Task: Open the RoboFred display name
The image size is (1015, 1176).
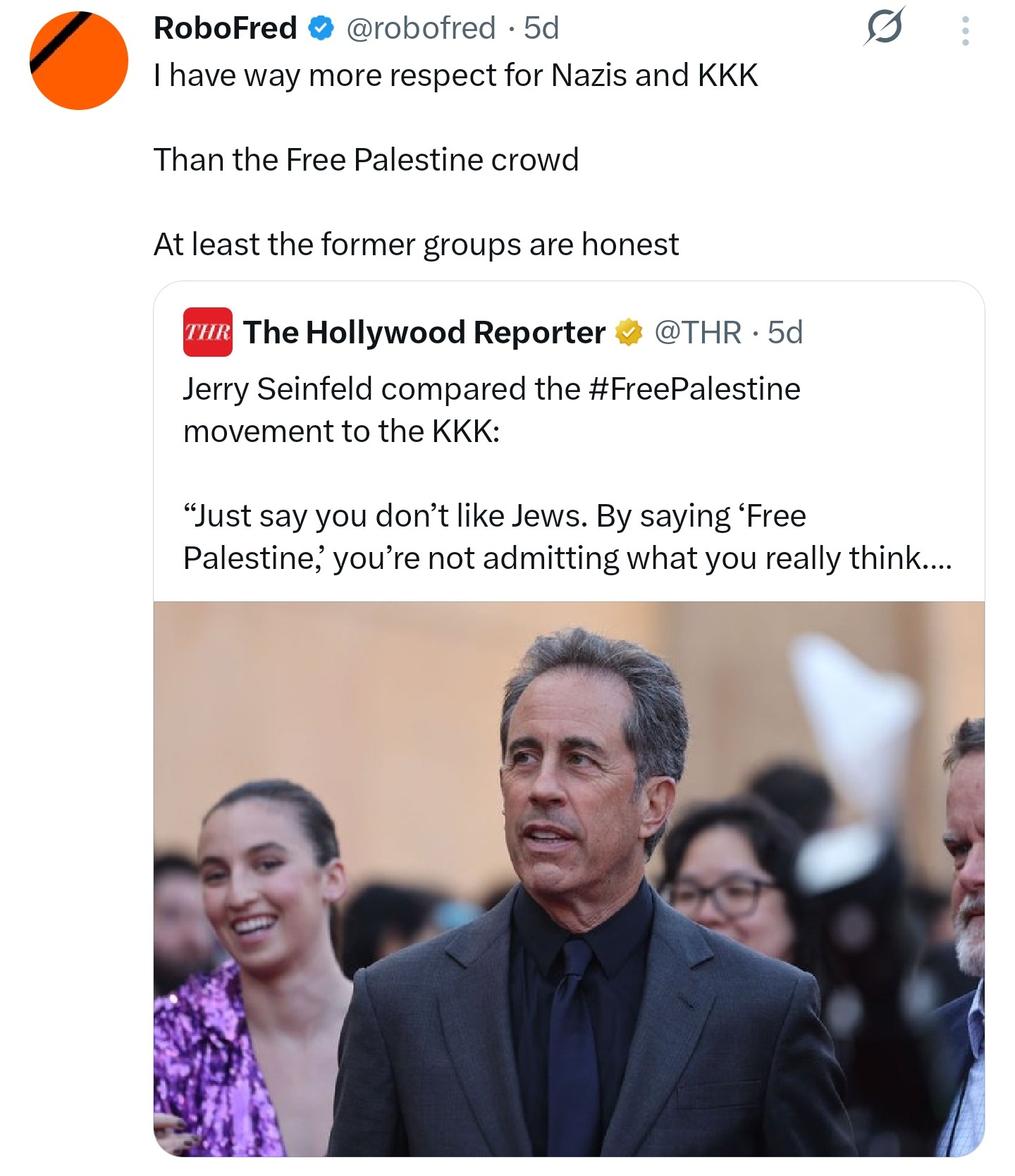Action: coord(226,28)
